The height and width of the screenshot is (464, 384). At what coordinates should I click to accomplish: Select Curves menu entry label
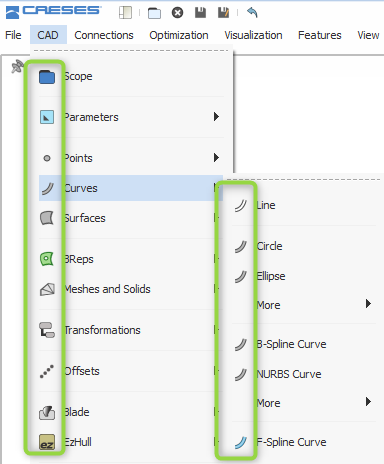point(81,188)
